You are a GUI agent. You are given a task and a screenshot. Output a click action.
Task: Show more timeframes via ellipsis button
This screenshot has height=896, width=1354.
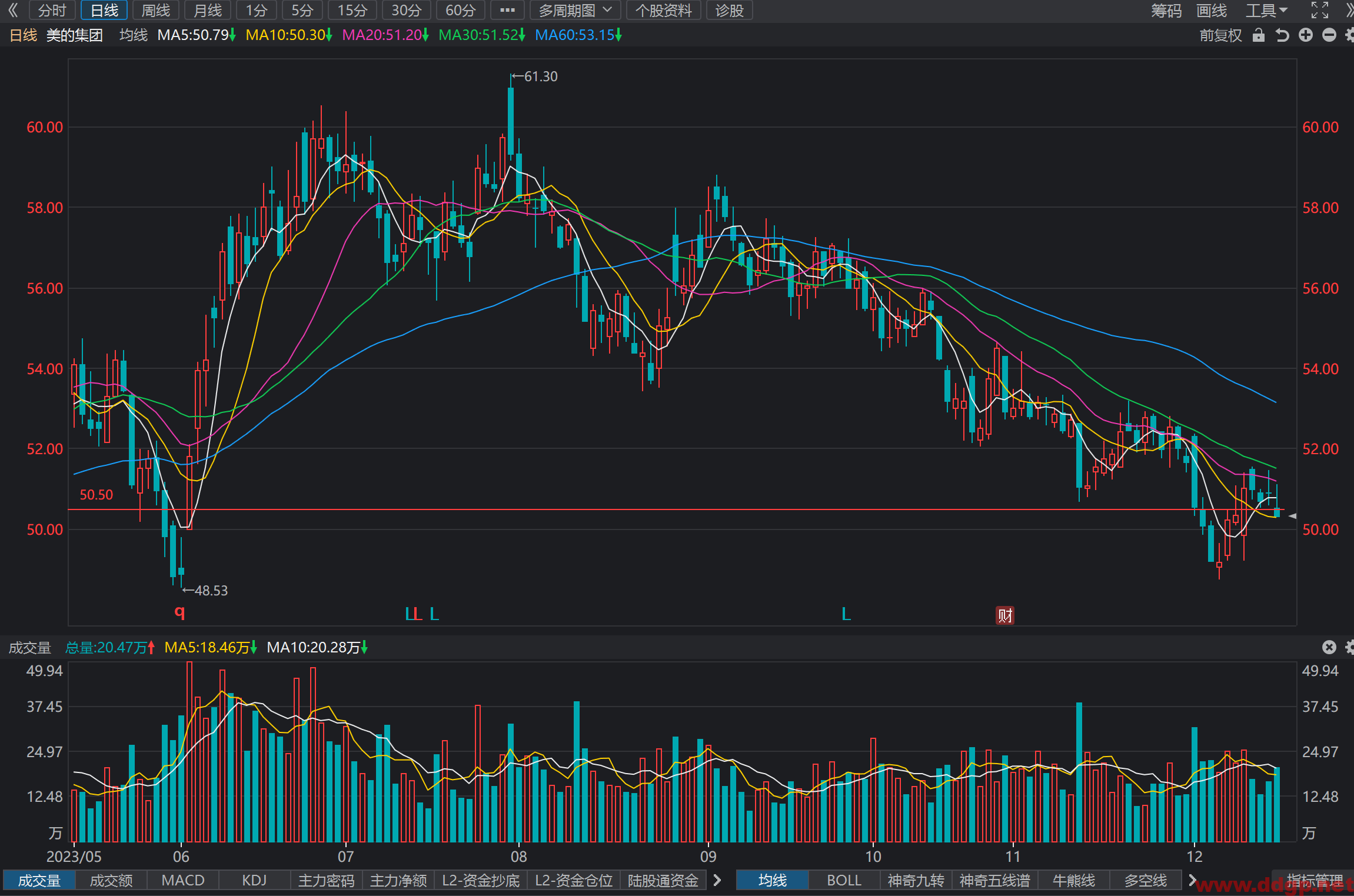tap(507, 10)
